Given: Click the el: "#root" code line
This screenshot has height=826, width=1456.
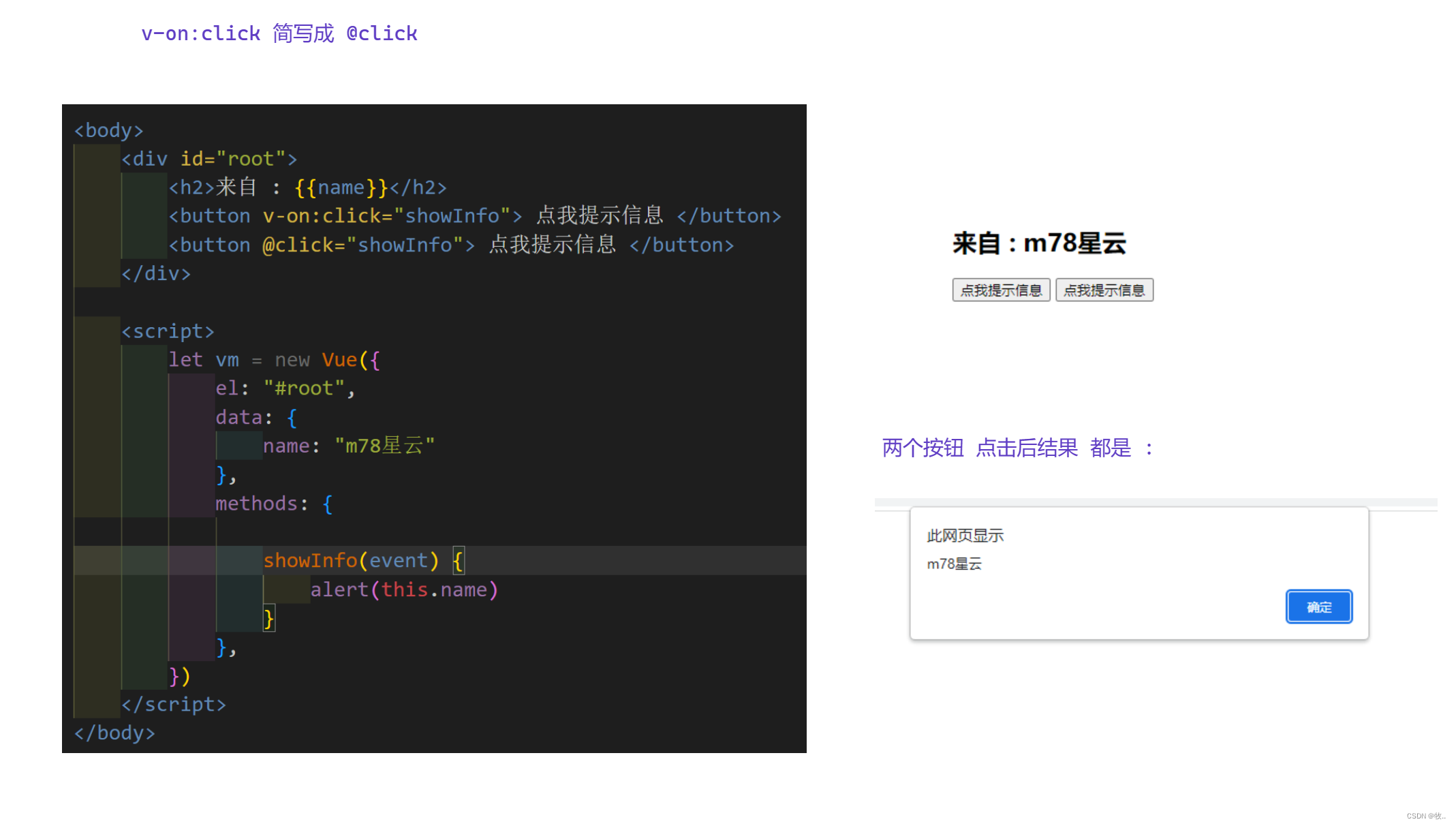Looking at the screenshot, I should pyautogui.click(x=285, y=388).
